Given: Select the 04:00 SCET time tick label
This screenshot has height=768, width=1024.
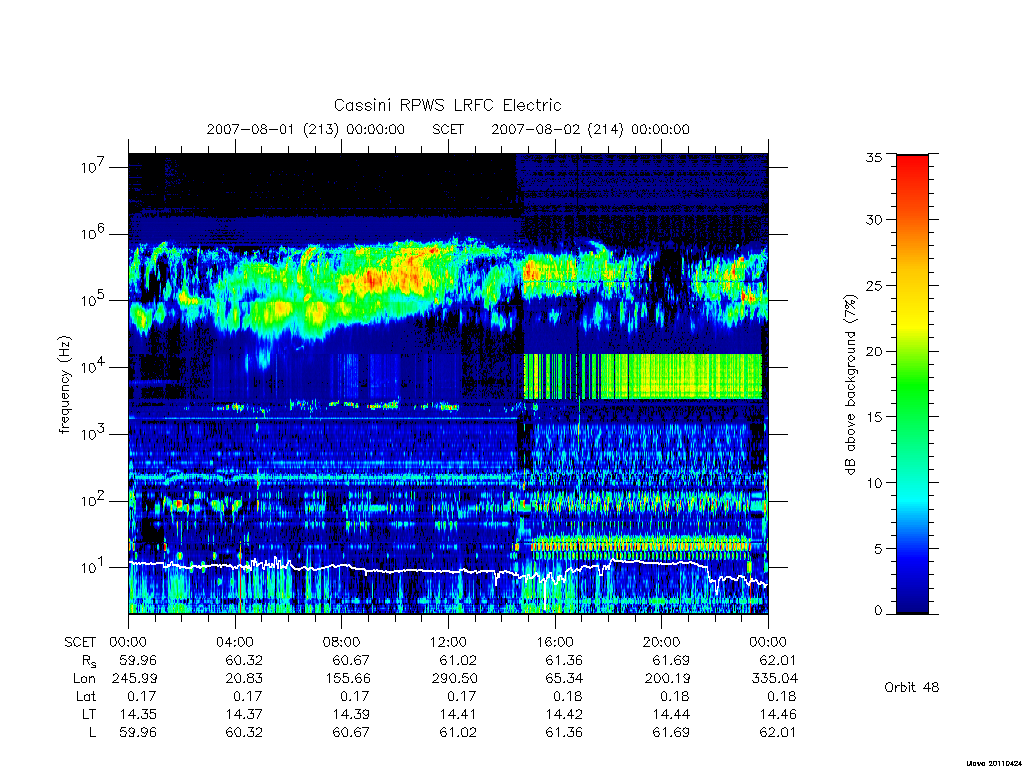Looking at the screenshot, I should pyautogui.click(x=235, y=642).
